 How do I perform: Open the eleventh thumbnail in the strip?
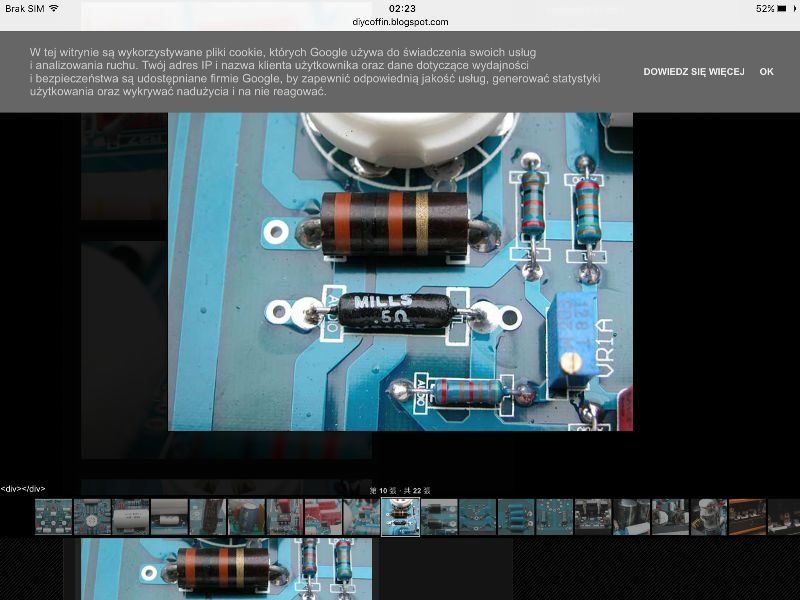click(439, 517)
